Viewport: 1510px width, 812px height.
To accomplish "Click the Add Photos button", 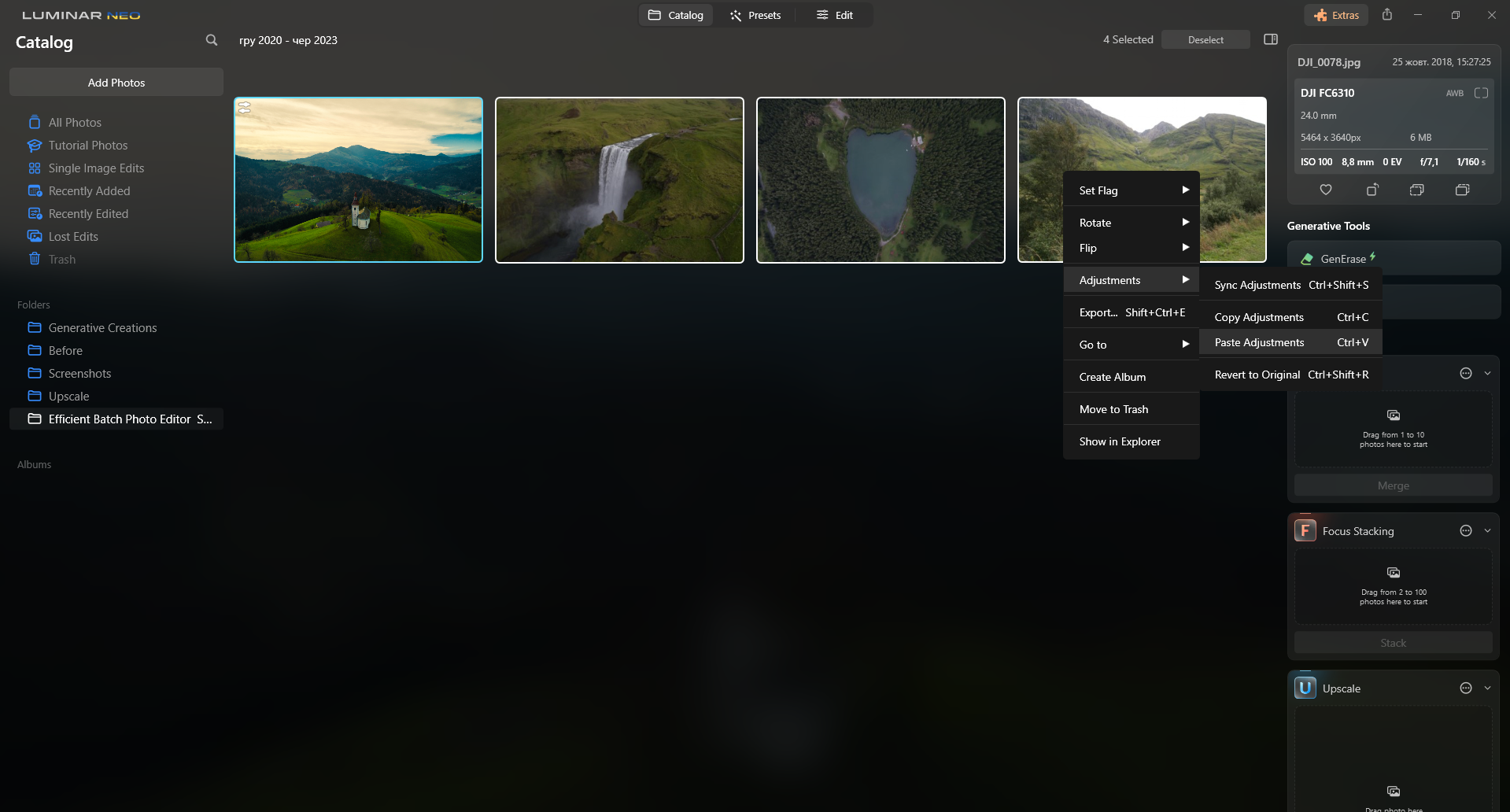I will (116, 83).
